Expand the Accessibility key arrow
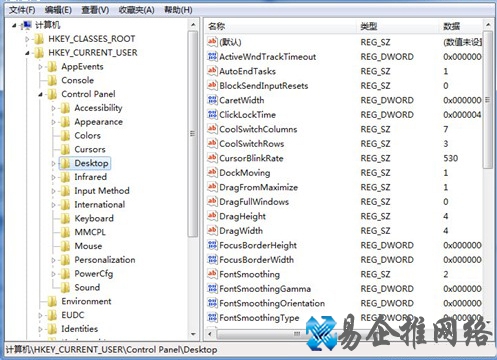Viewport: 497px width, 360px height. coord(53,108)
